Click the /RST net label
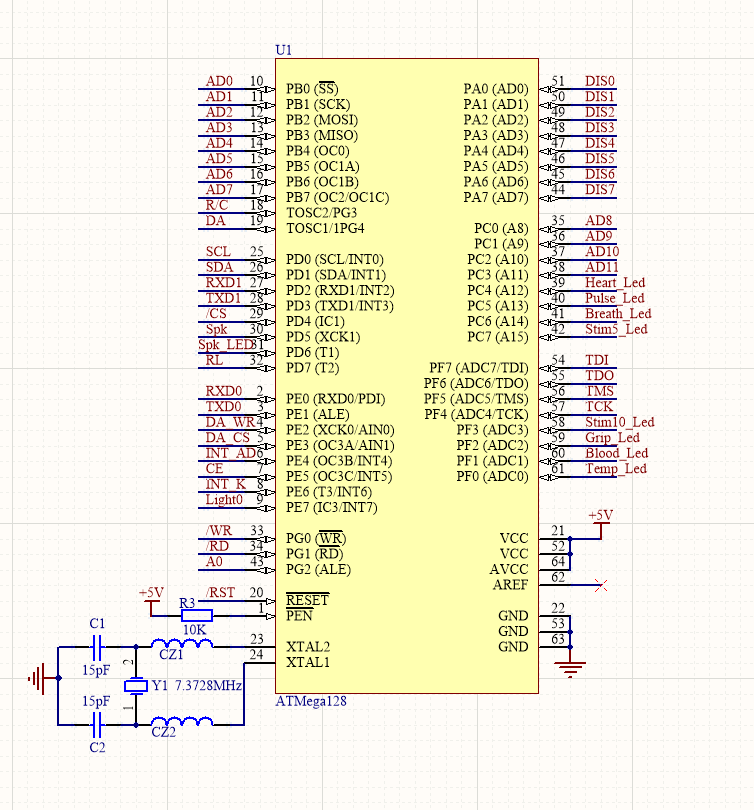 click(x=220, y=593)
